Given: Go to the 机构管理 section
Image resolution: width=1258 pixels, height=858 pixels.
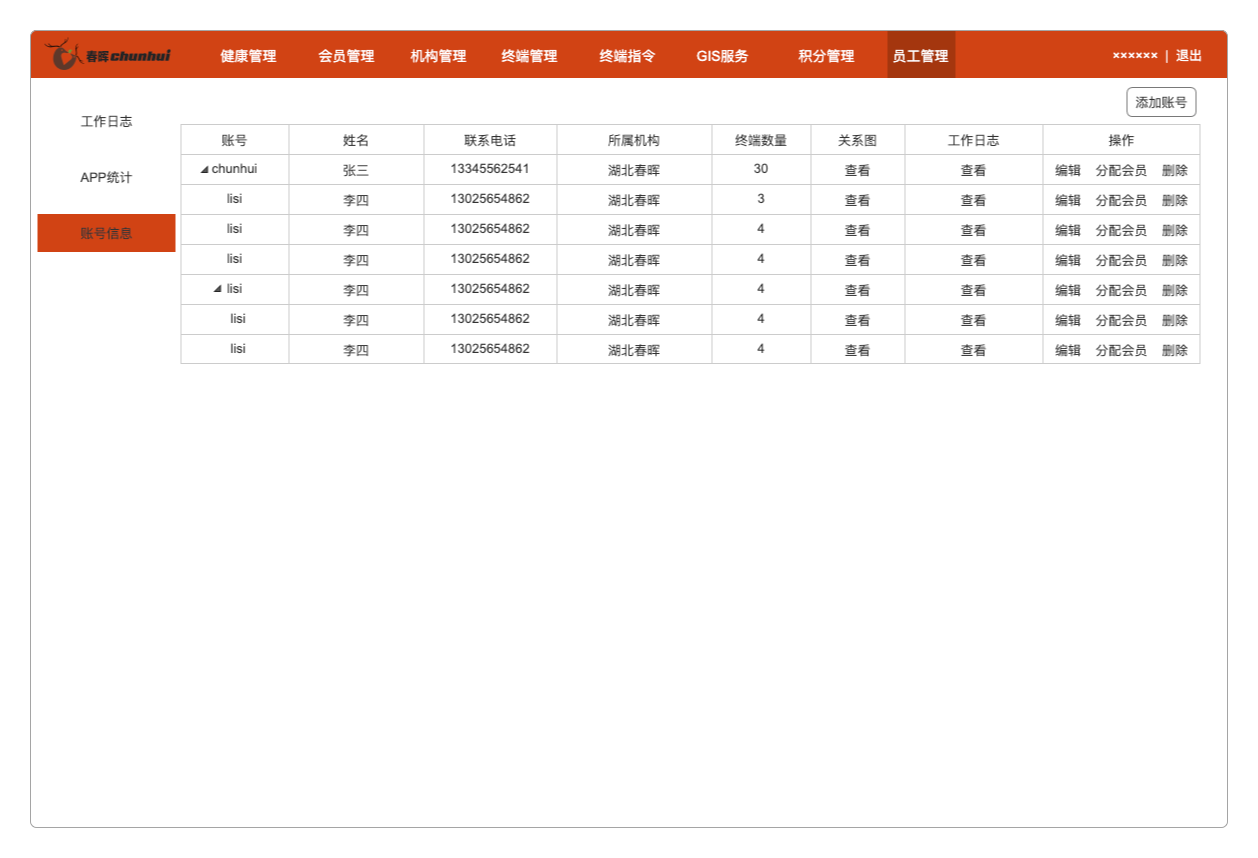Looking at the screenshot, I should tap(438, 56).
